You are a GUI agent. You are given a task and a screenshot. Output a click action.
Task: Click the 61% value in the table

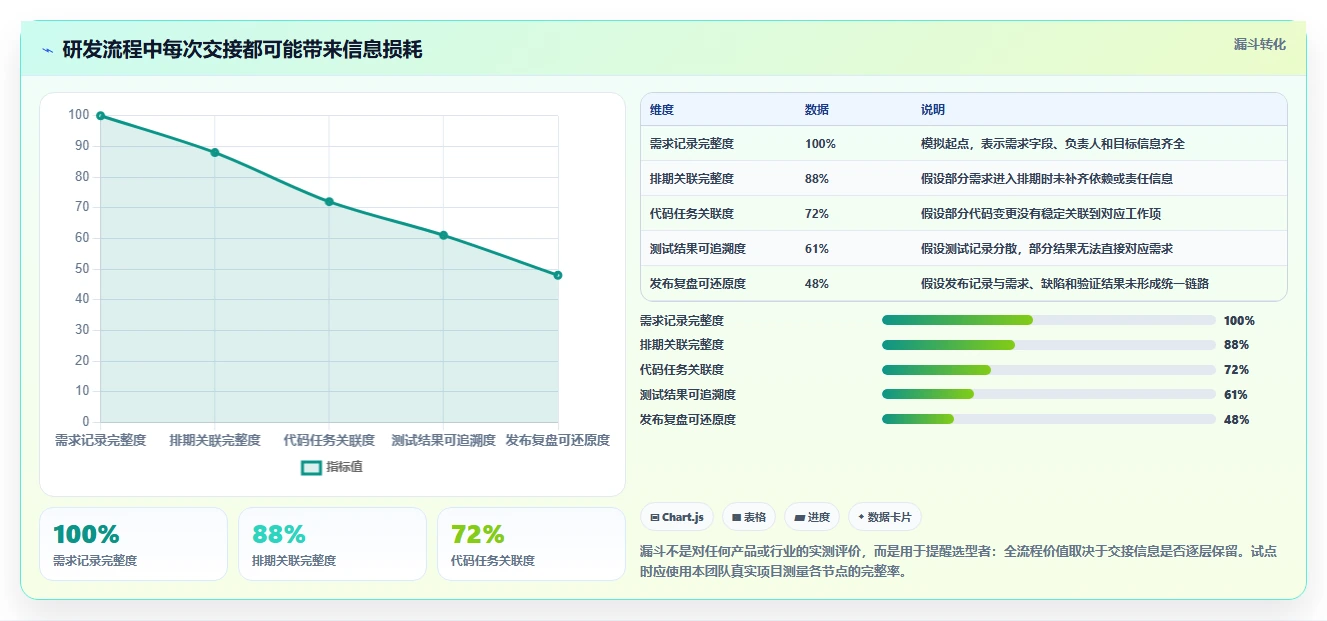click(817, 249)
